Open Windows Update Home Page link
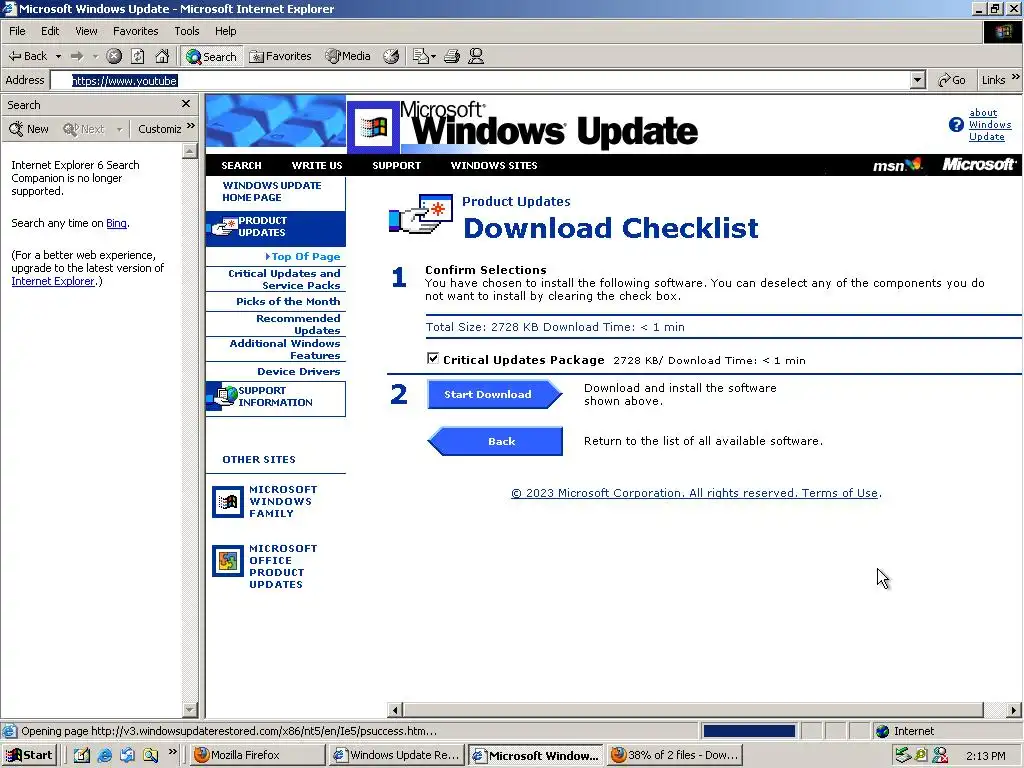1024x768 pixels. [x=272, y=191]
